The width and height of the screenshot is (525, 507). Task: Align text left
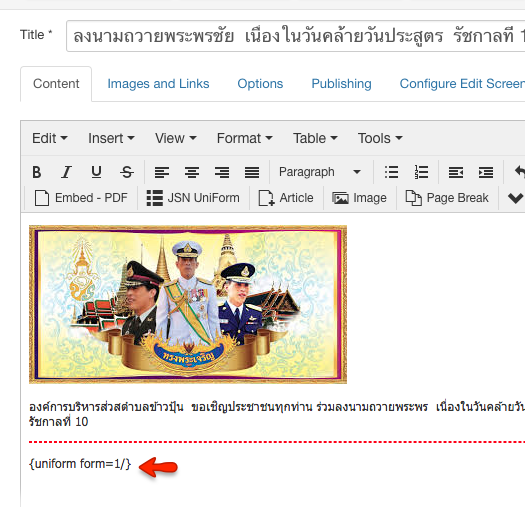tap(162, 172)
